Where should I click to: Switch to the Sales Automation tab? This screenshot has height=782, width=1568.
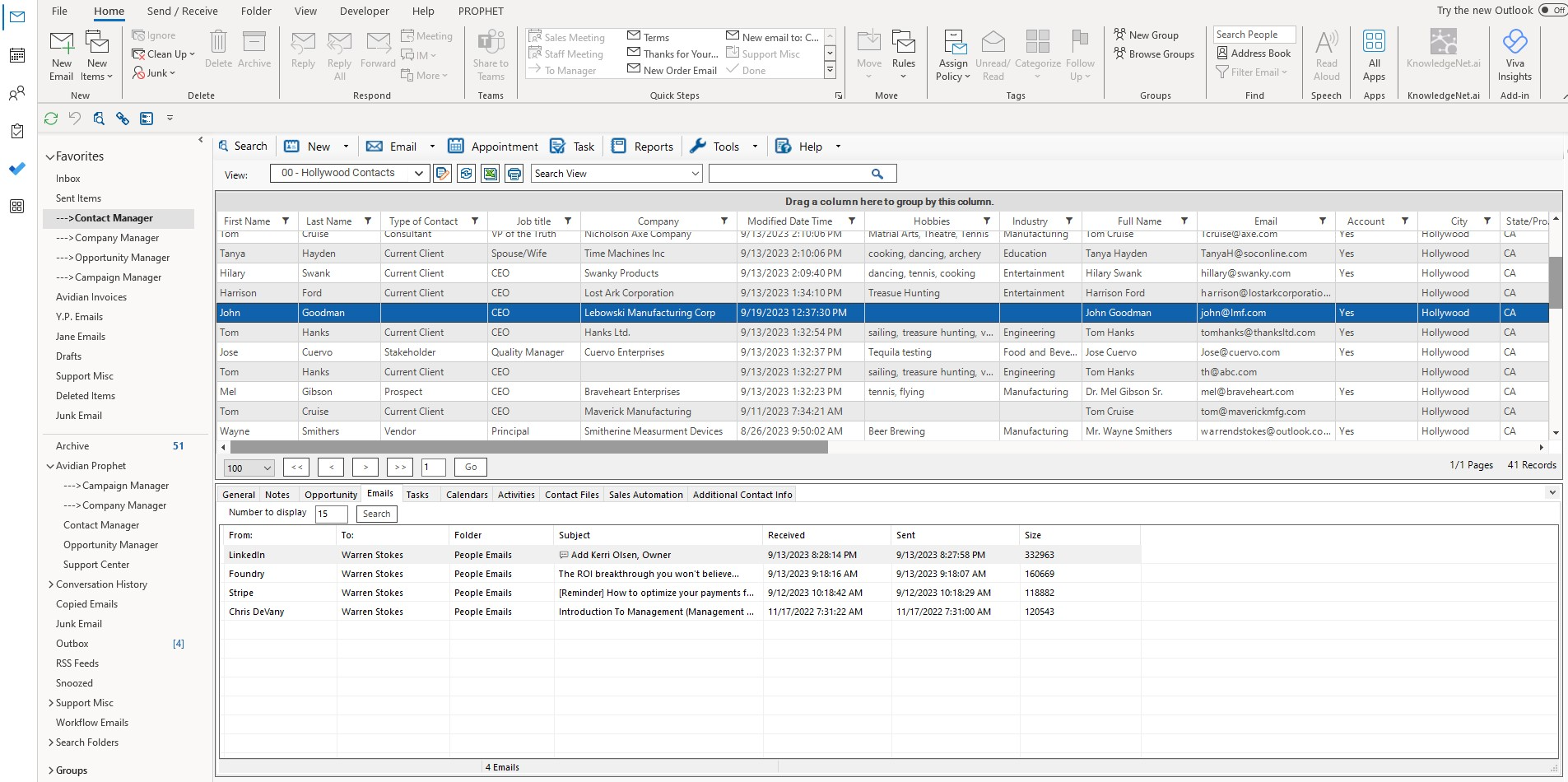pos(646,495)
